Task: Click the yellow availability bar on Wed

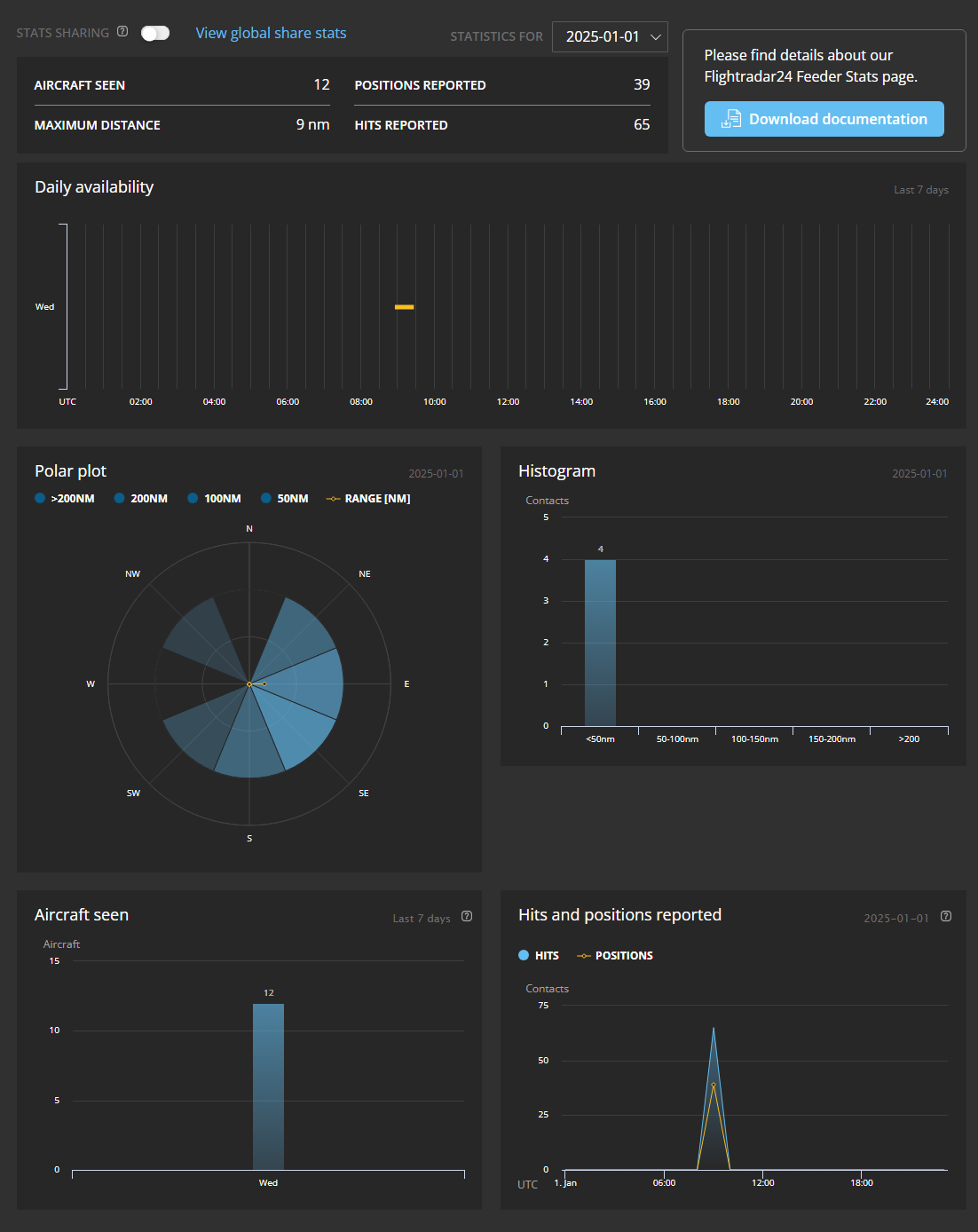Action: 404,307
